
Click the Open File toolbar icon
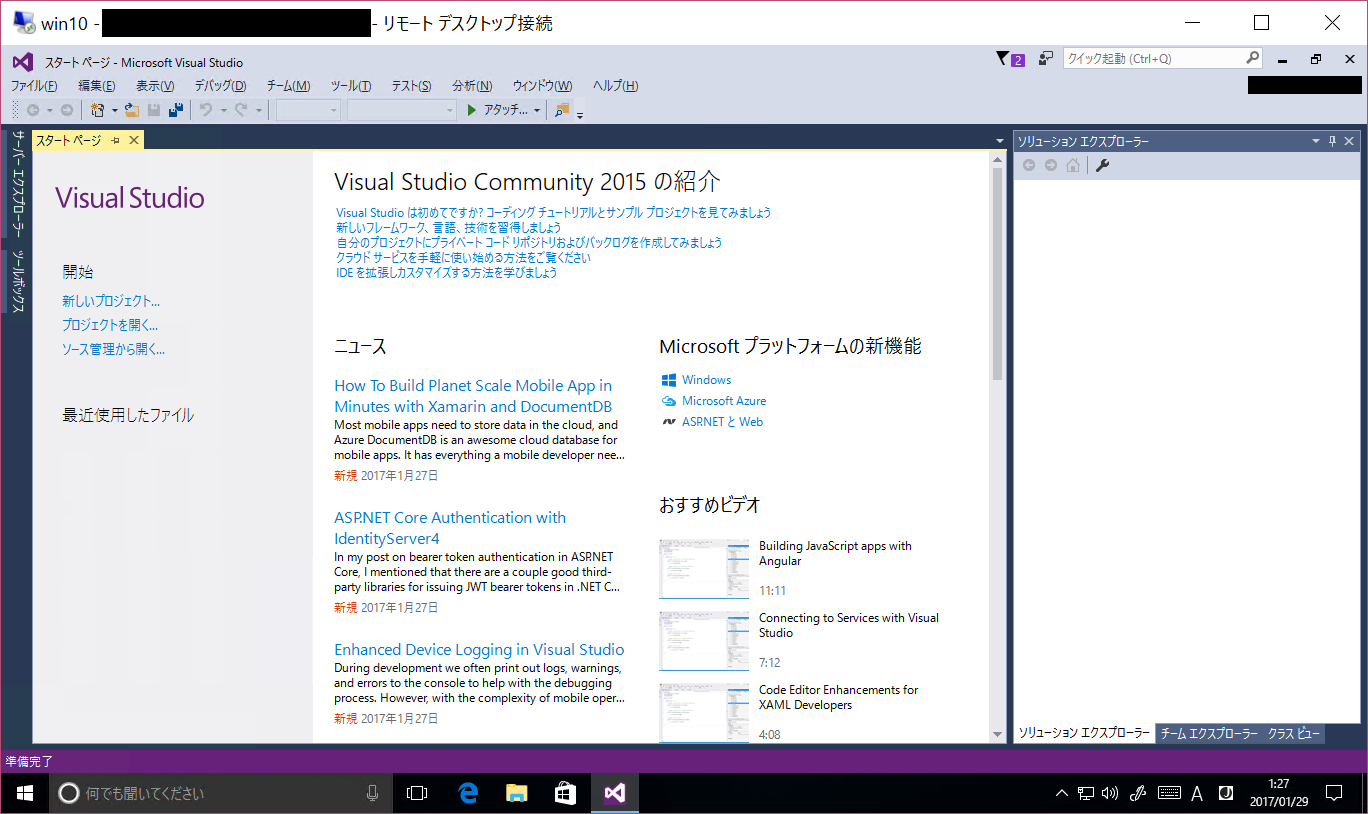pos(133,110)
